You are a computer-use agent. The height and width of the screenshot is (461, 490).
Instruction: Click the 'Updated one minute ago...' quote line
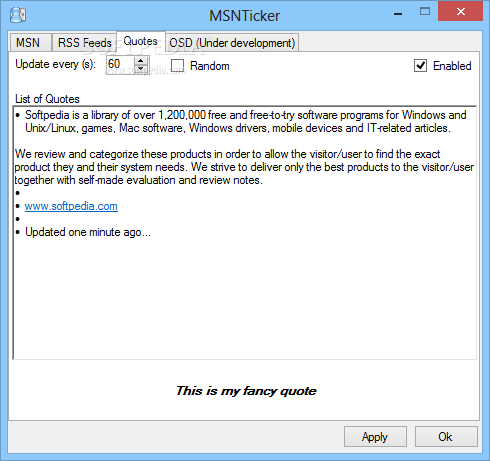click(x=88, y=232)
